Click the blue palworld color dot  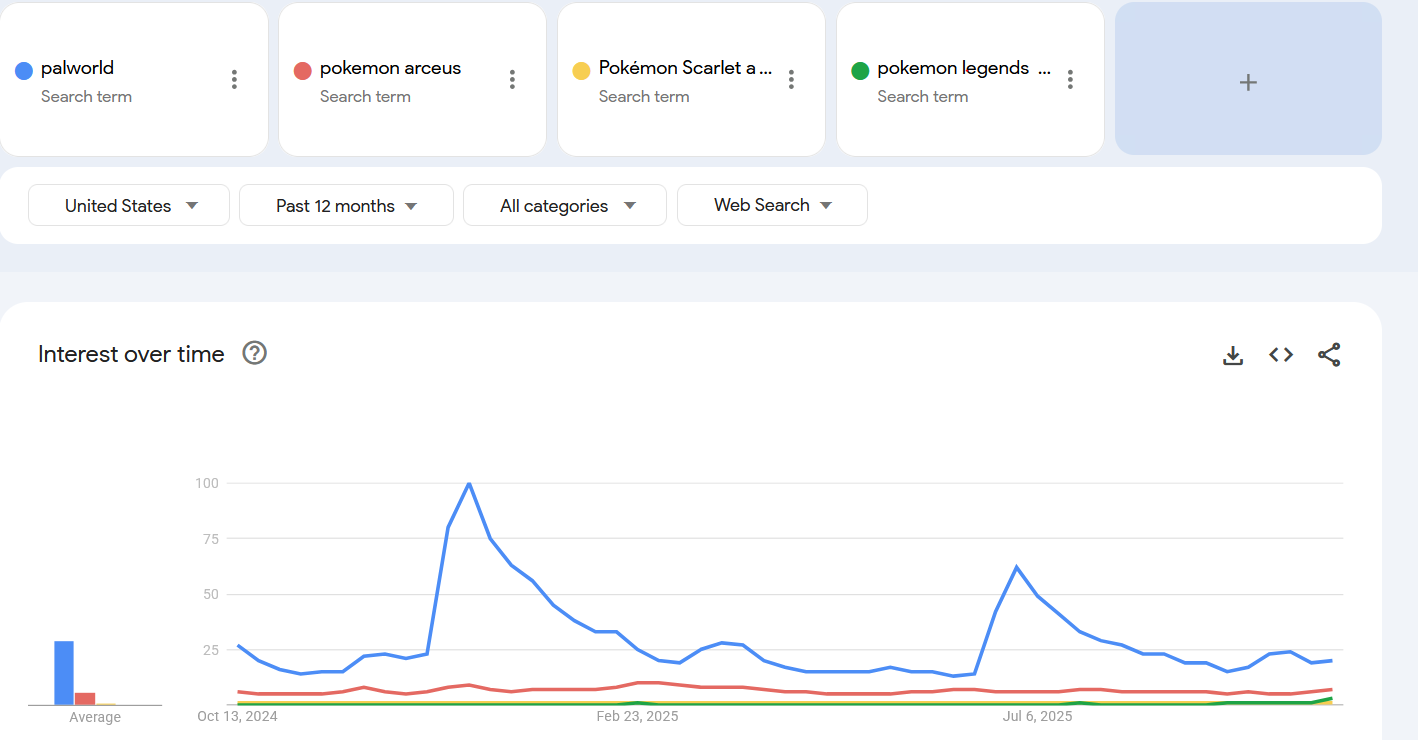click(x=24, y=70)
